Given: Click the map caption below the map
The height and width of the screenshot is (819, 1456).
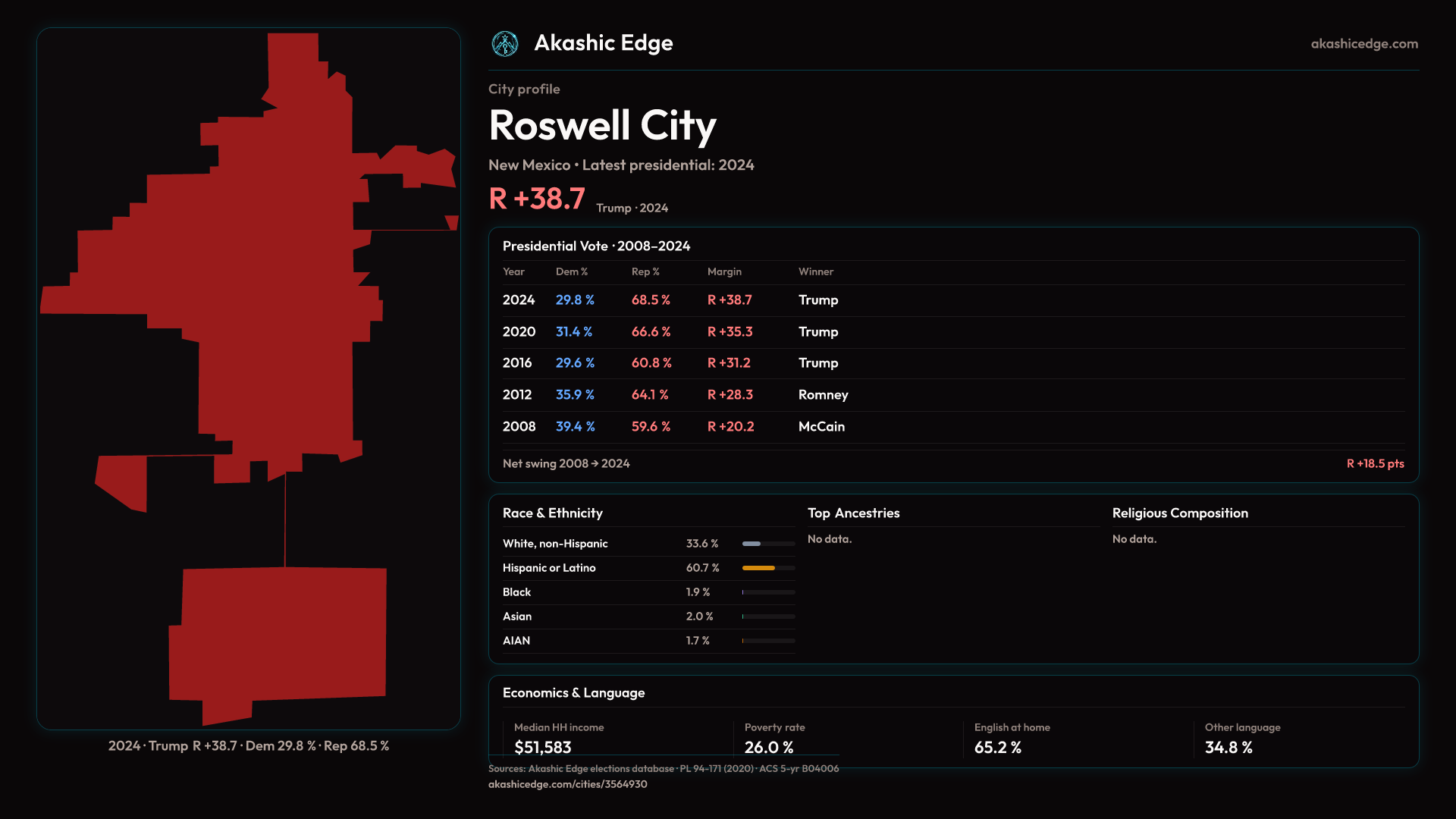Looking at the screenshot, I should pyautogui.click(x=248, y=746).
